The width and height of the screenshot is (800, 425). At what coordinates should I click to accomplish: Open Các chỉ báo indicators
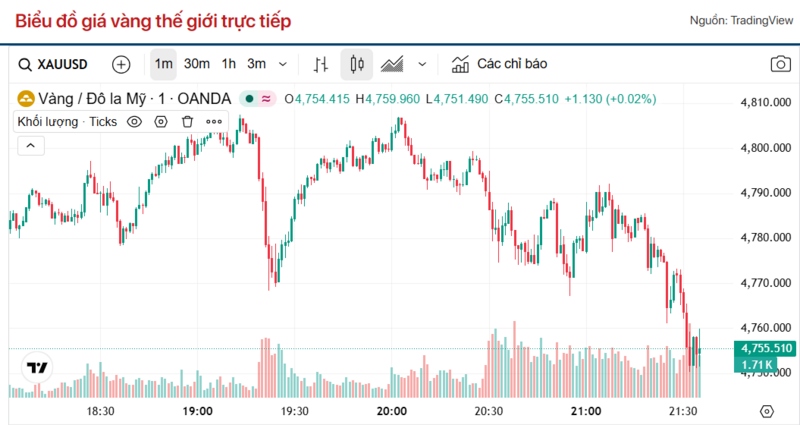[500, 64]
